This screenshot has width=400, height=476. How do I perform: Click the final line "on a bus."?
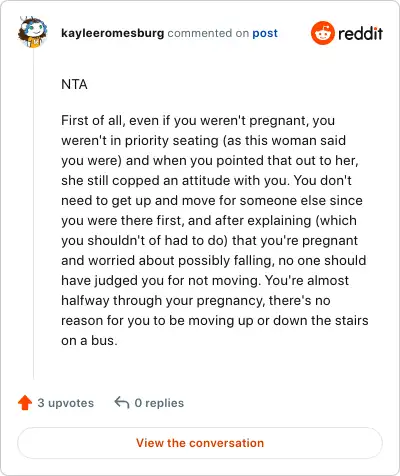[x=89, y=341]
